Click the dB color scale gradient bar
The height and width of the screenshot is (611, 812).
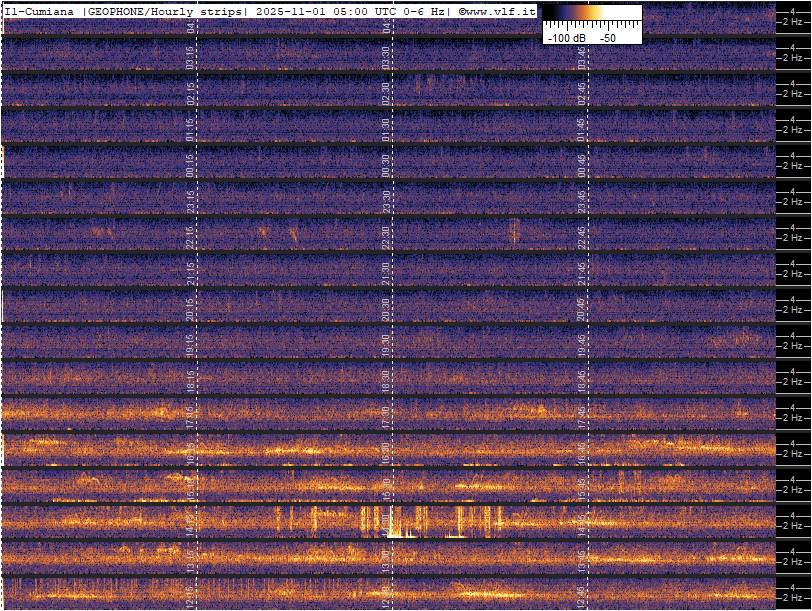click(x=591, y=15)
